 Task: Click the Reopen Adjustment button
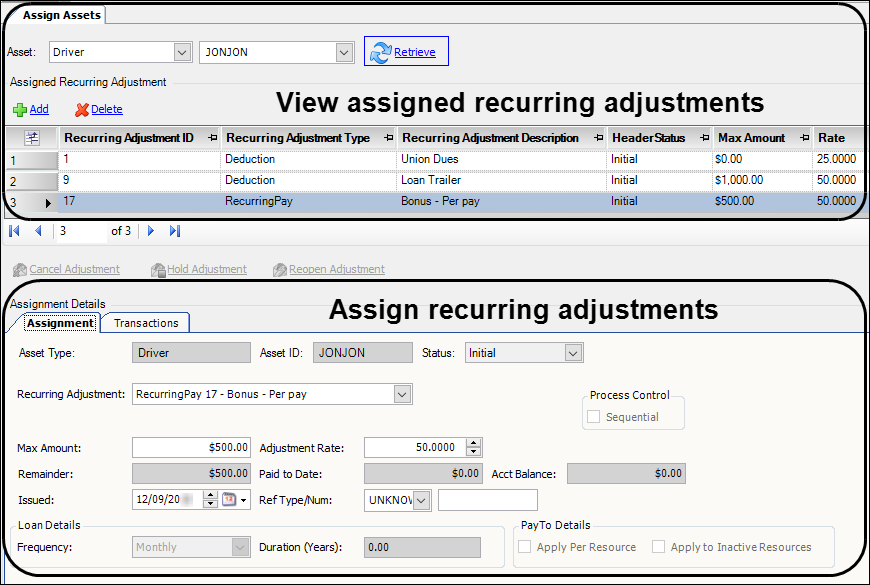[329, 269]
